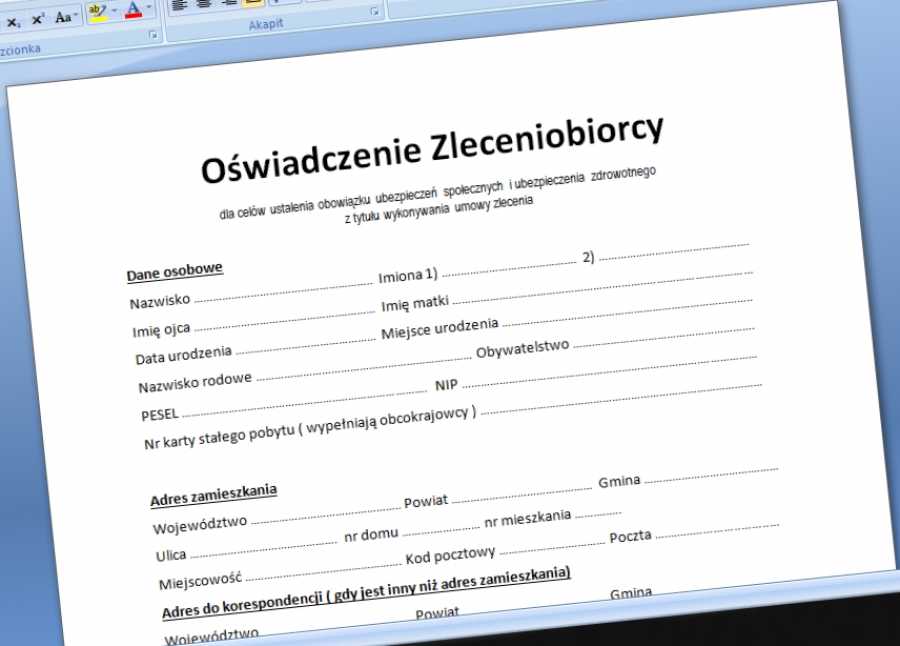The width and height of the screenshot is (900, 646).
Task: Apply superscript formatting
Action: tap(38, 17)
